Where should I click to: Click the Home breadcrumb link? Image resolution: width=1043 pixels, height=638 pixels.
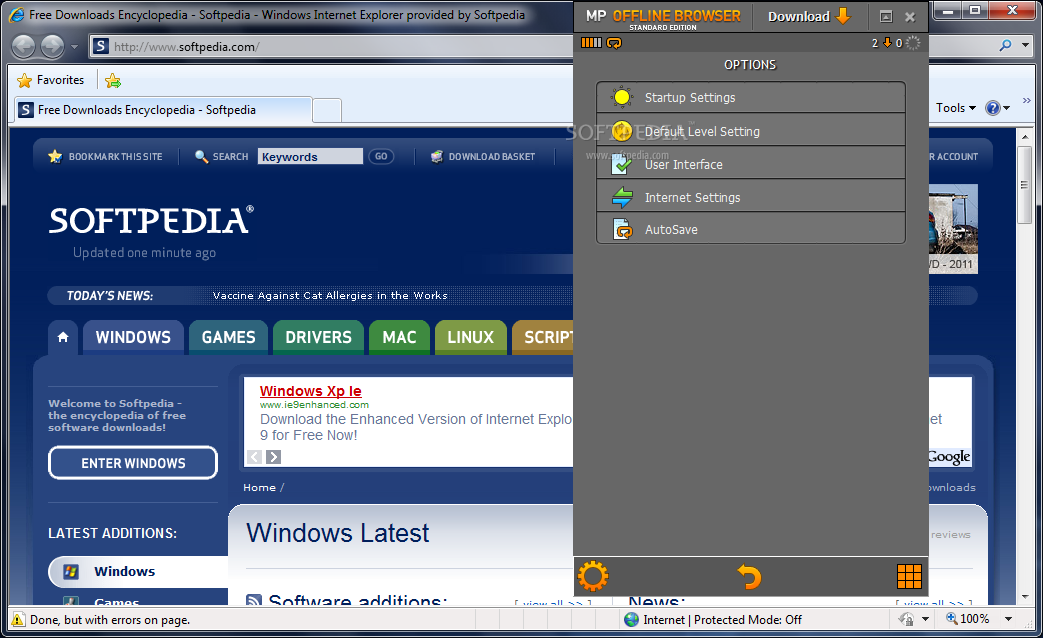(x=259, y=488)
